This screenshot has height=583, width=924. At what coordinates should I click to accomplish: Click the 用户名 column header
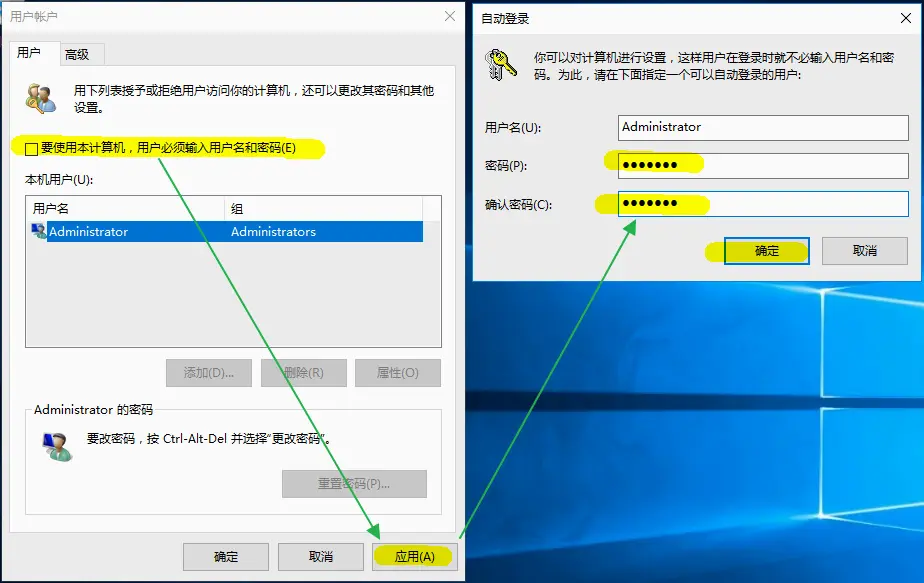(x=126, y=209)
